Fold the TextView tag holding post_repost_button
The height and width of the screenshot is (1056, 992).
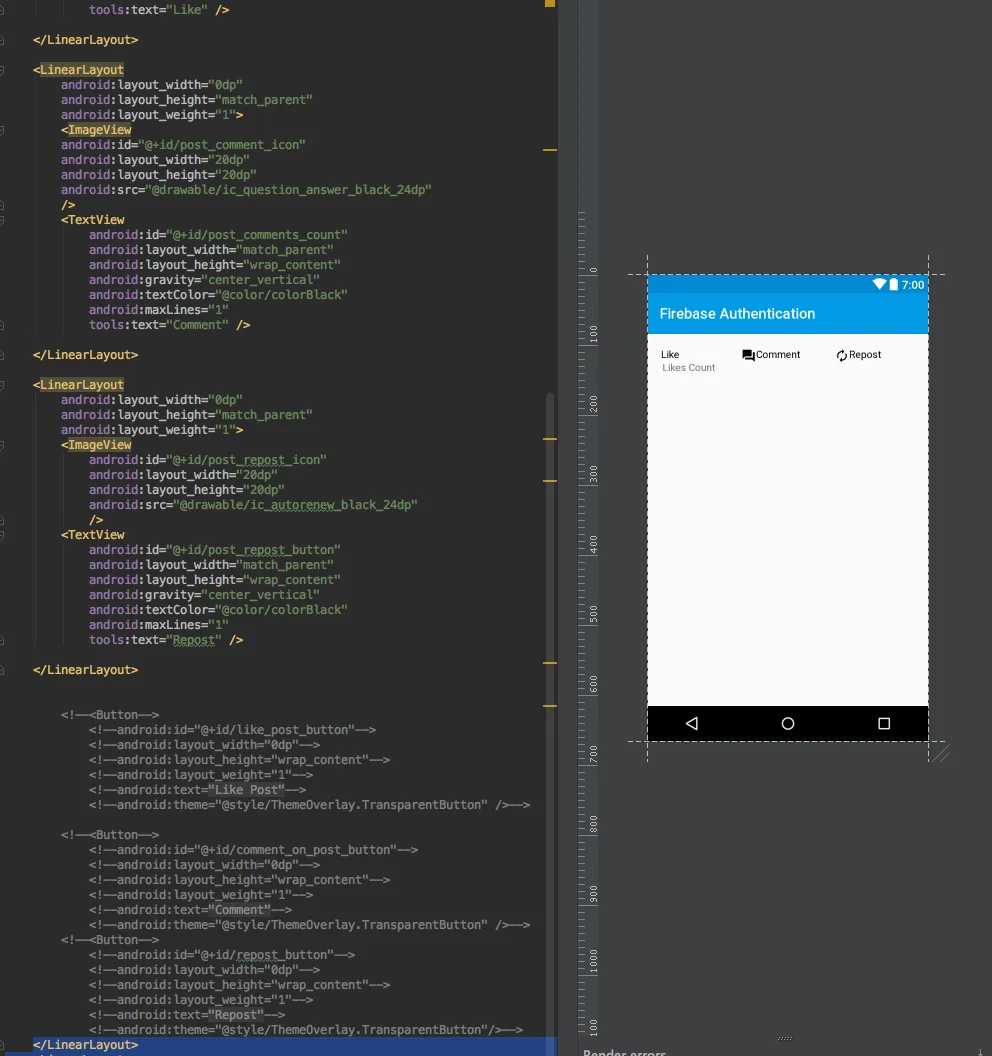(x=2, y=535)
